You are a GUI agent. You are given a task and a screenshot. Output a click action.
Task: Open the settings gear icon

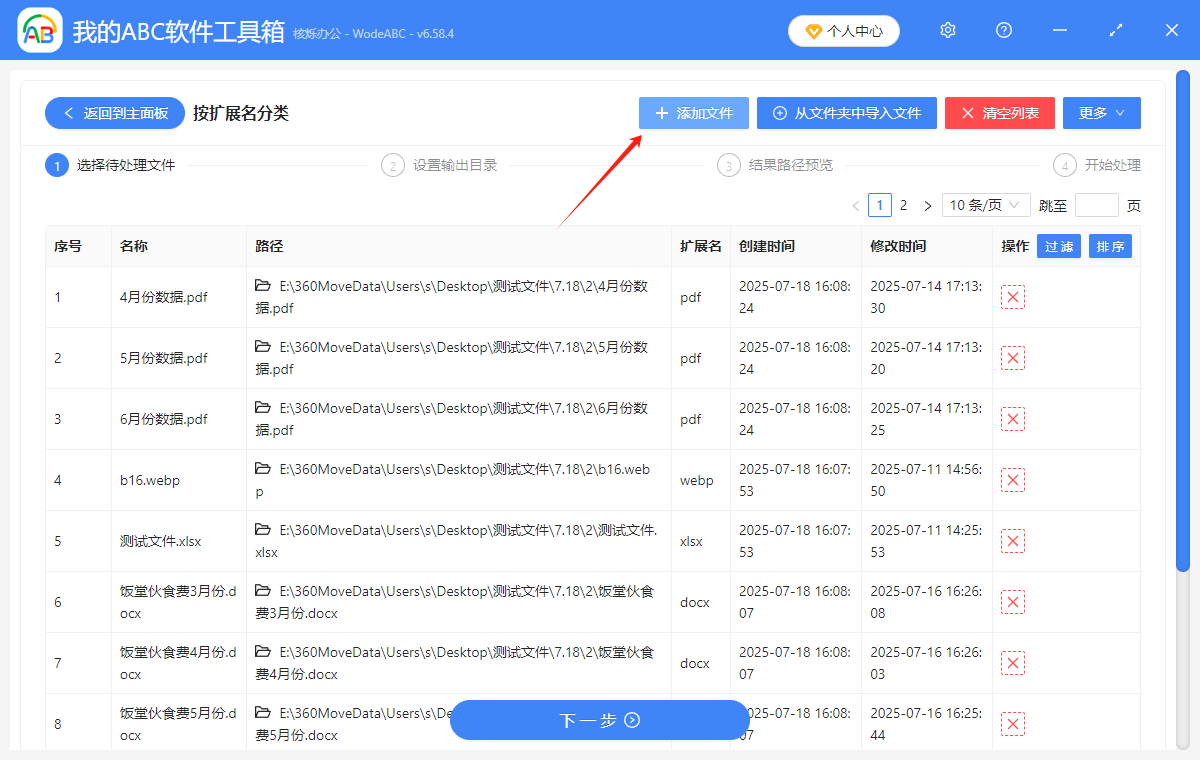[x=947, y=30]
